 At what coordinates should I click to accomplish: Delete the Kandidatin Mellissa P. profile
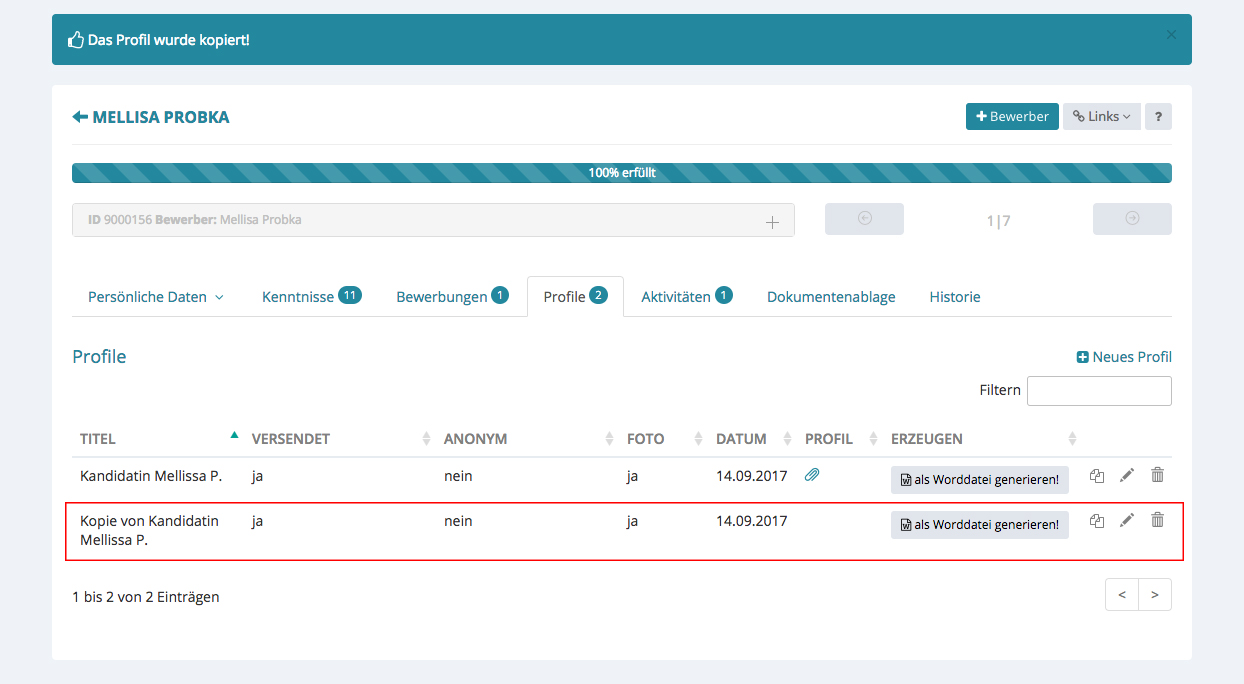(x=1157, y=476)
